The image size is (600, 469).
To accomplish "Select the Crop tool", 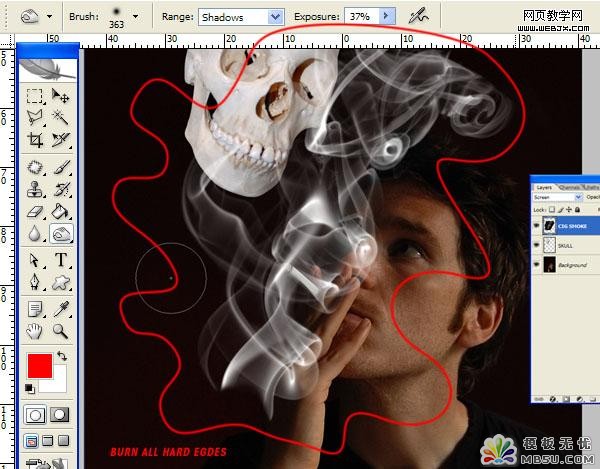I will (34, 140).
